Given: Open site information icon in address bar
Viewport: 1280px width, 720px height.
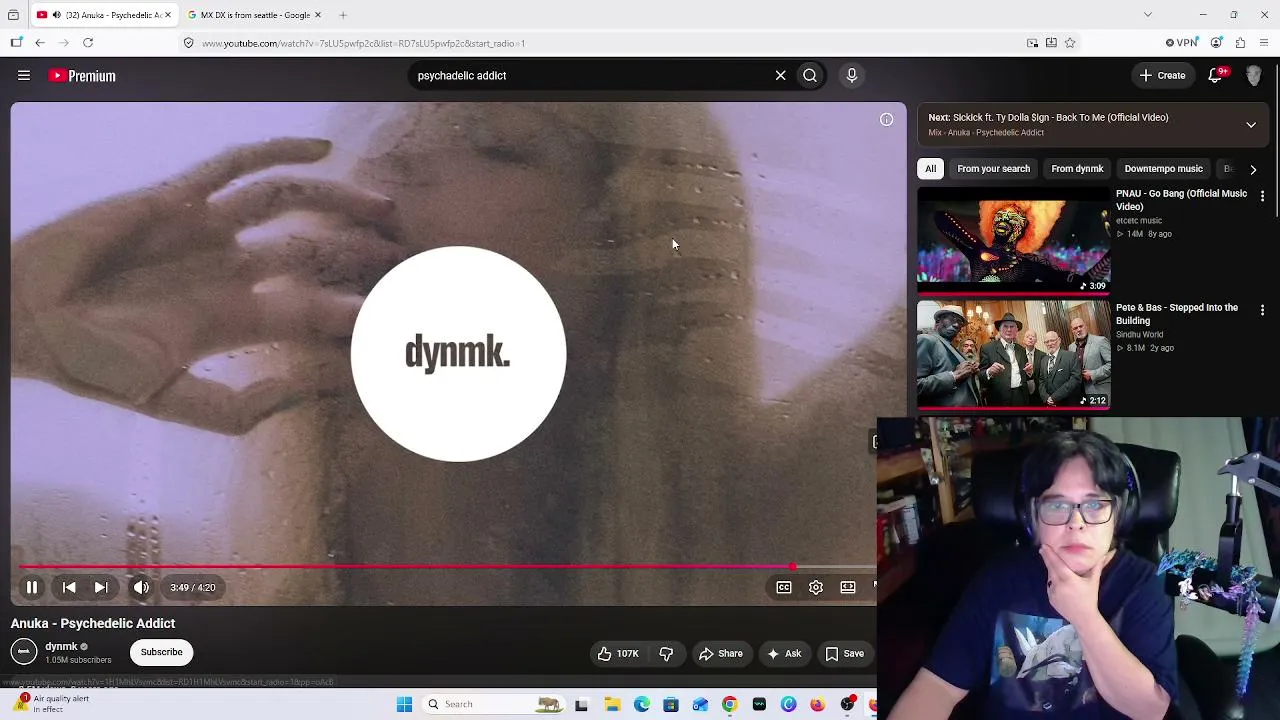Looking at the screenshot, I should click(x=188, y=43).
